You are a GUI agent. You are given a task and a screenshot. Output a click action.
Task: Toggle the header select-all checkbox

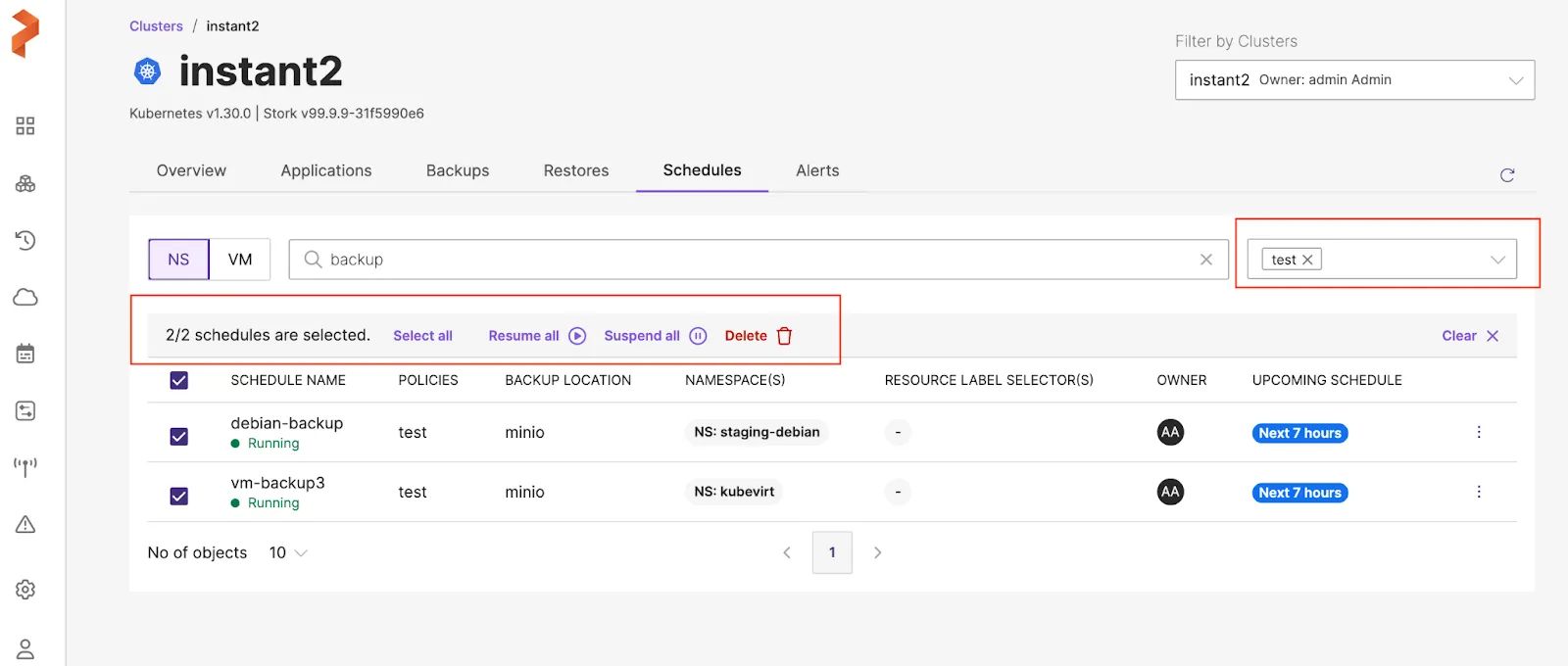point(179,380)
